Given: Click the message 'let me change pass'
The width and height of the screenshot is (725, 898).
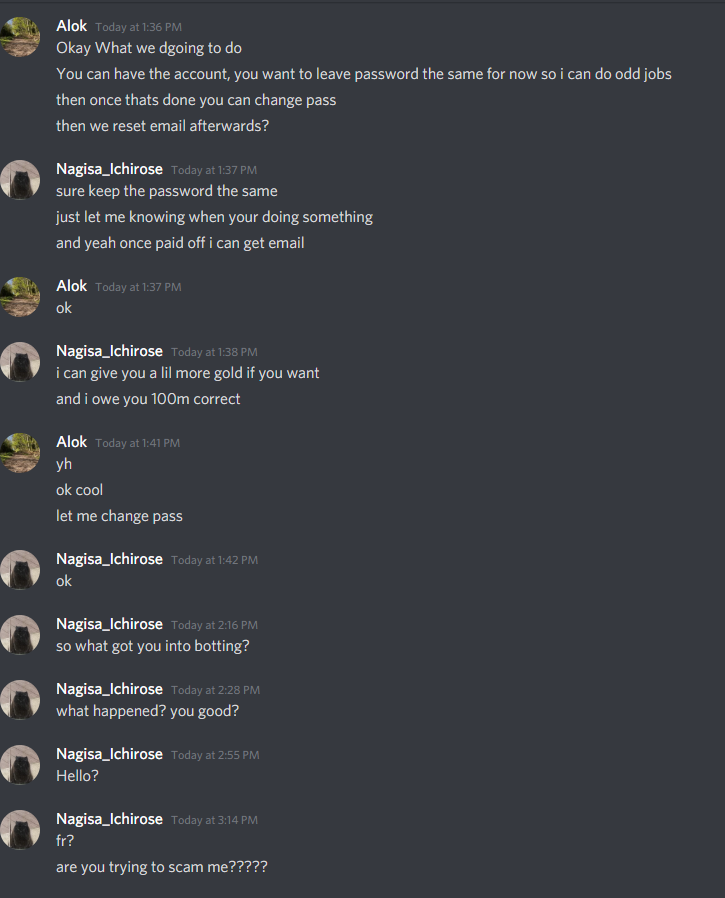Looking at the screenshot, I should point(119,516).
